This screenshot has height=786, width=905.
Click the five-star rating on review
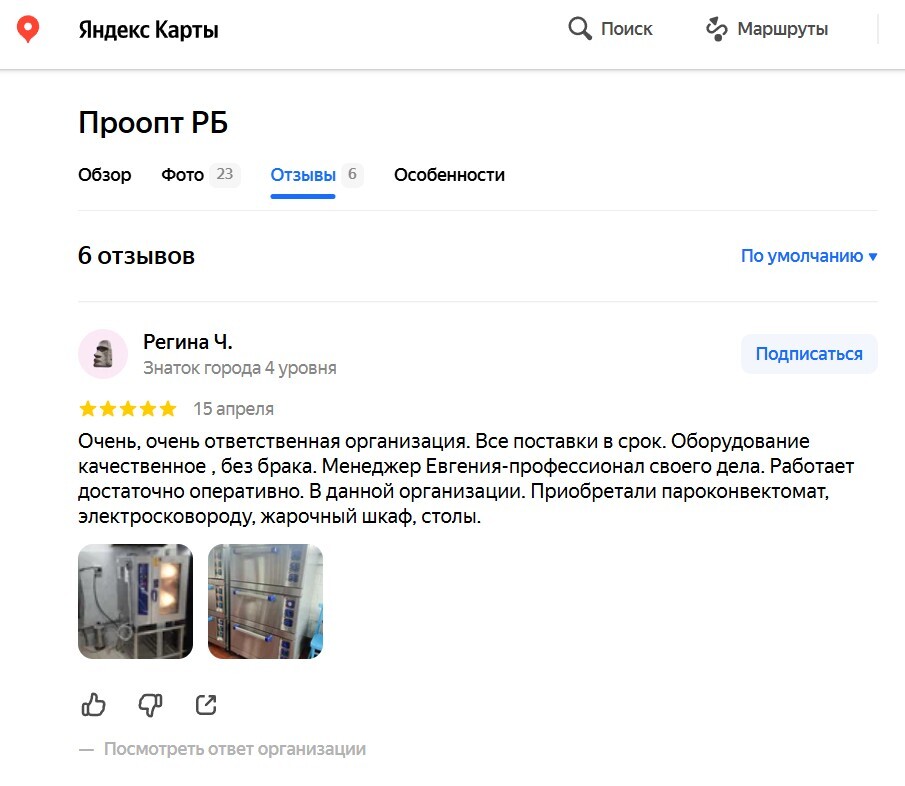(x=128, y=409)
